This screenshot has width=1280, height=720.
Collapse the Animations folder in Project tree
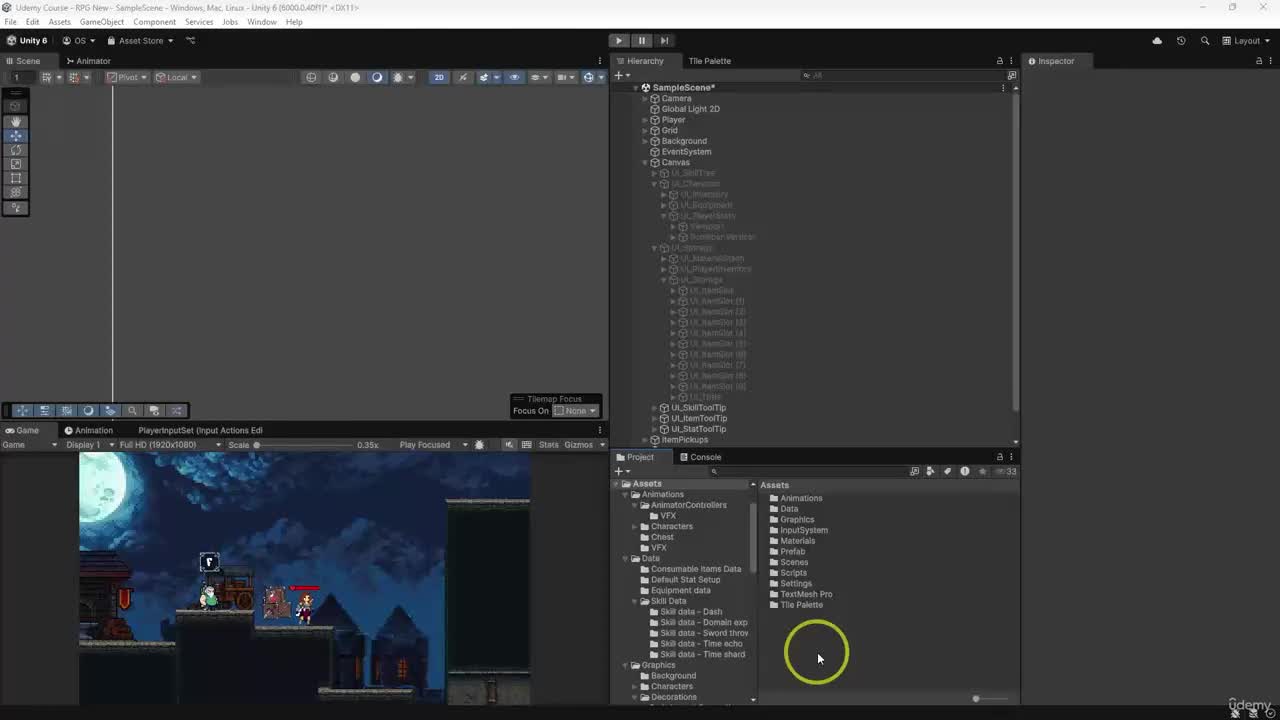626,494
